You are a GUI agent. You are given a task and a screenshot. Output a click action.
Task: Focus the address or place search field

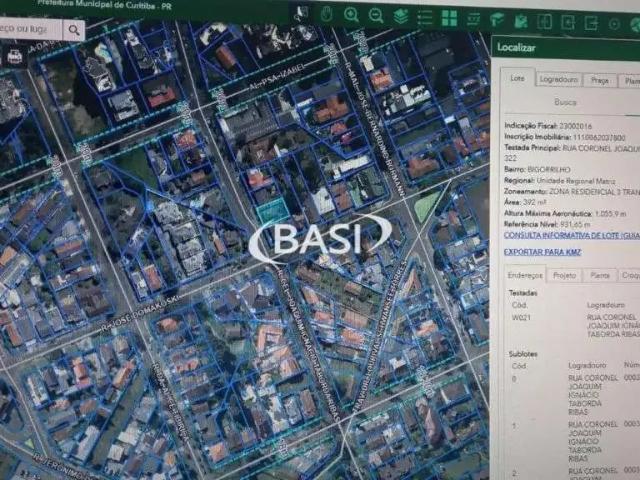click(30, 29)
